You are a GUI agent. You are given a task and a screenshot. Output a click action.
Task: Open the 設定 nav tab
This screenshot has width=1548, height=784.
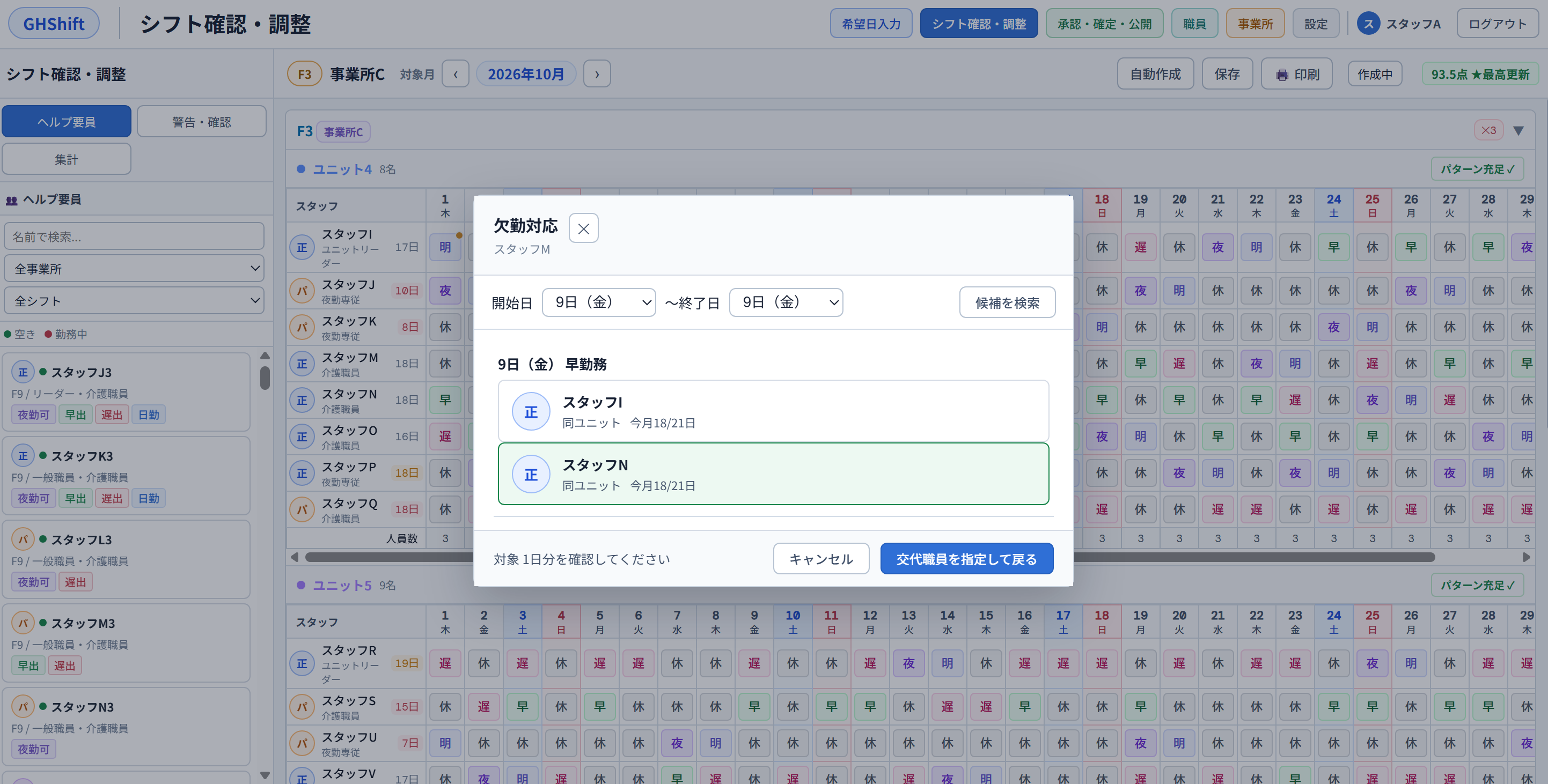(x=1316, y=24)
